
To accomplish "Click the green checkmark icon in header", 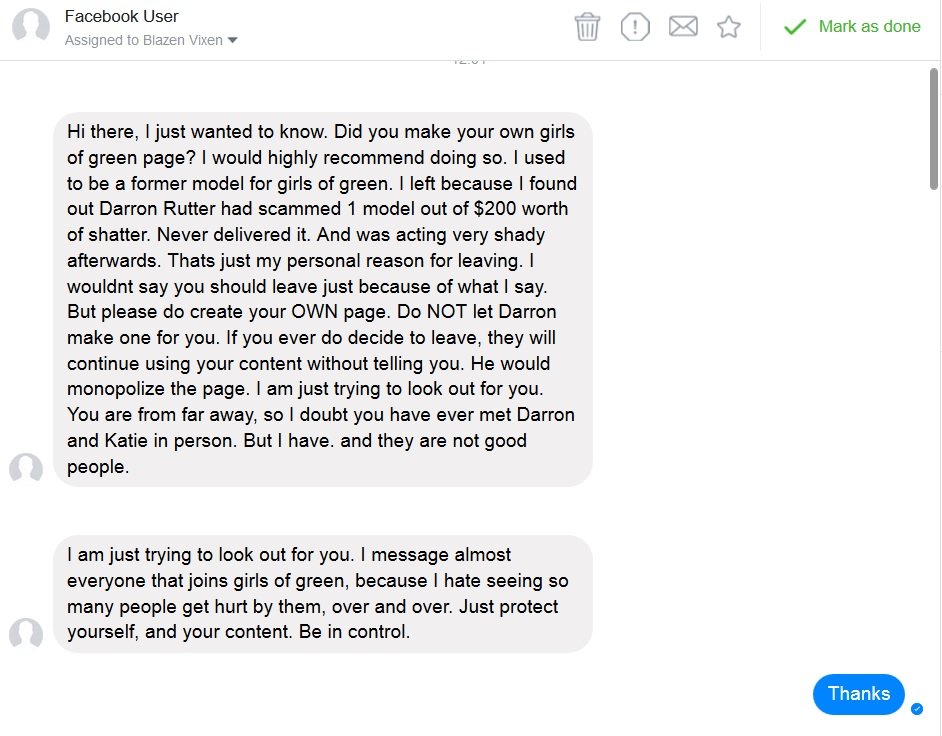I will [795, 27].
